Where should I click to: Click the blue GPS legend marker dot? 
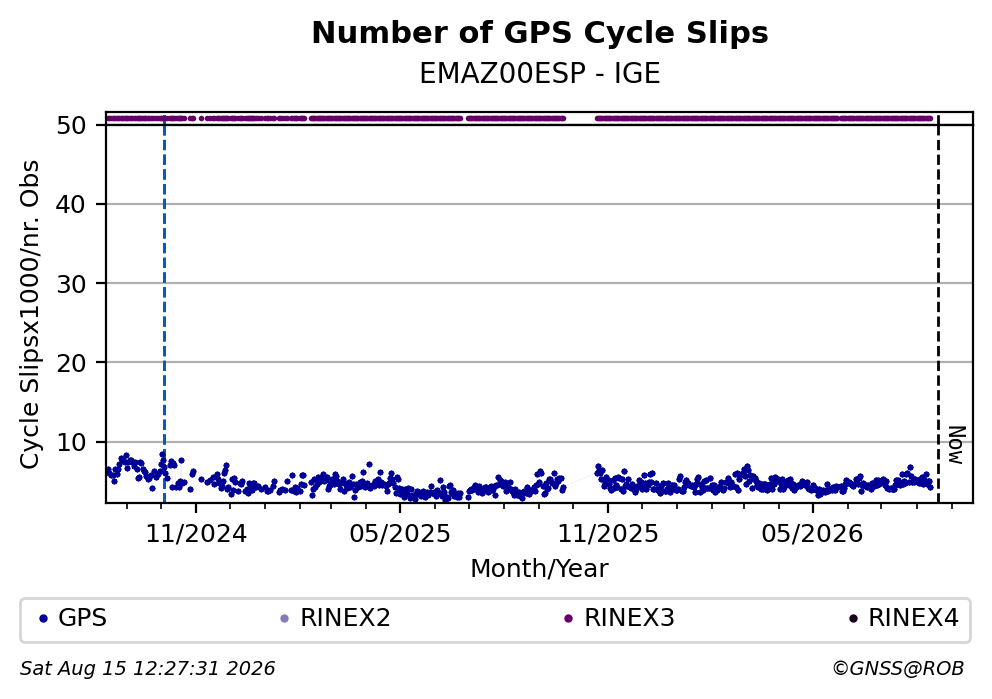click(x=43, y=619)
